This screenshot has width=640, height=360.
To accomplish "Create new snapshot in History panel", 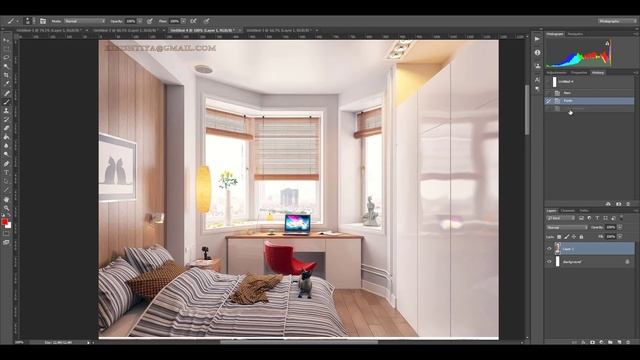I will pos(618,204).
